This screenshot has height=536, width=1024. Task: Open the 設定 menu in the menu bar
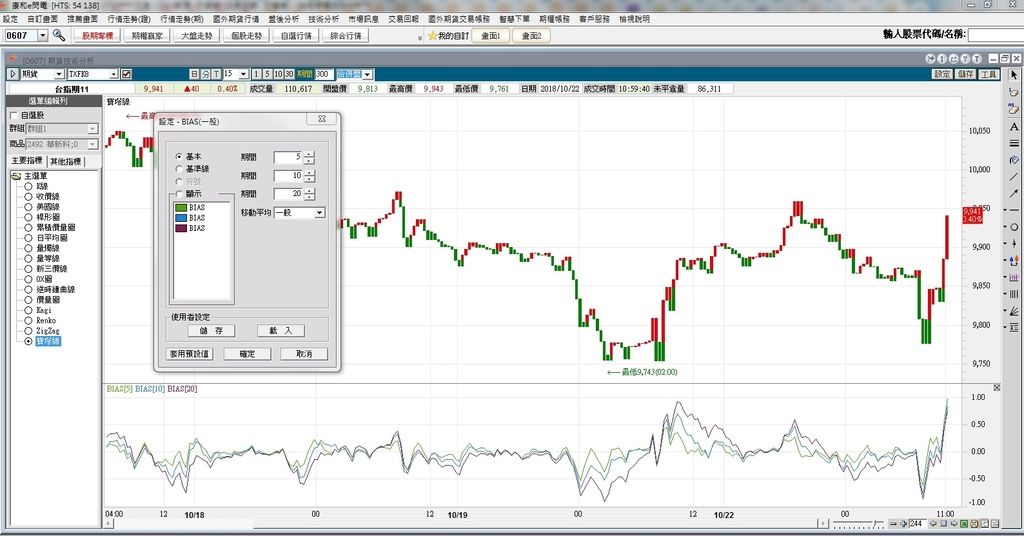(10, 19)
